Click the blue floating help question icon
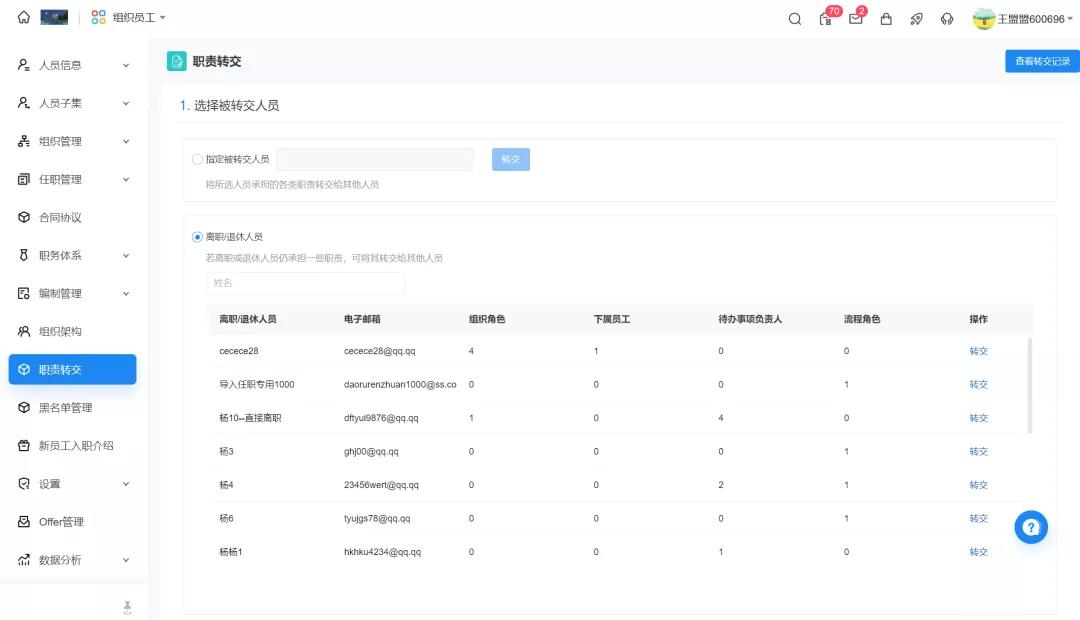 point(1031,527)
